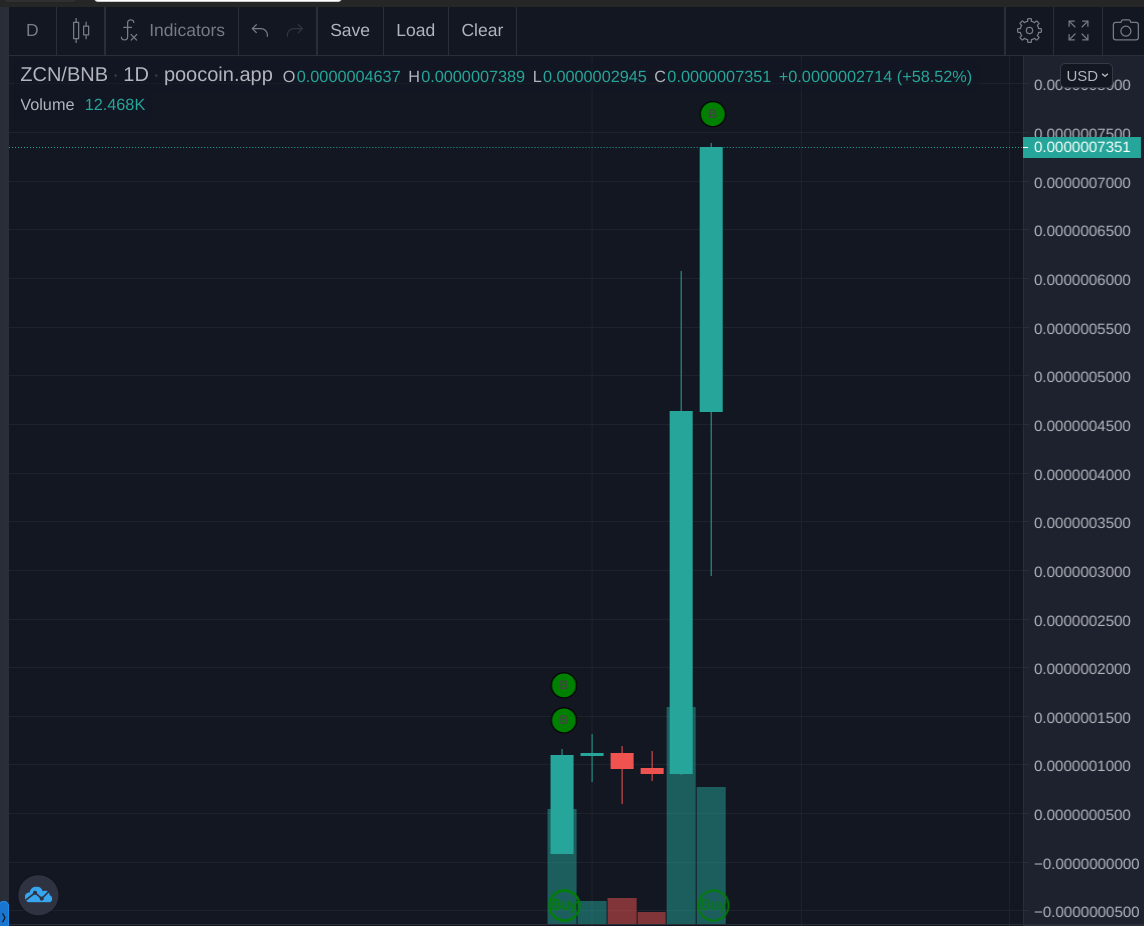Clear the chart drawings

[x=482, y=30]
